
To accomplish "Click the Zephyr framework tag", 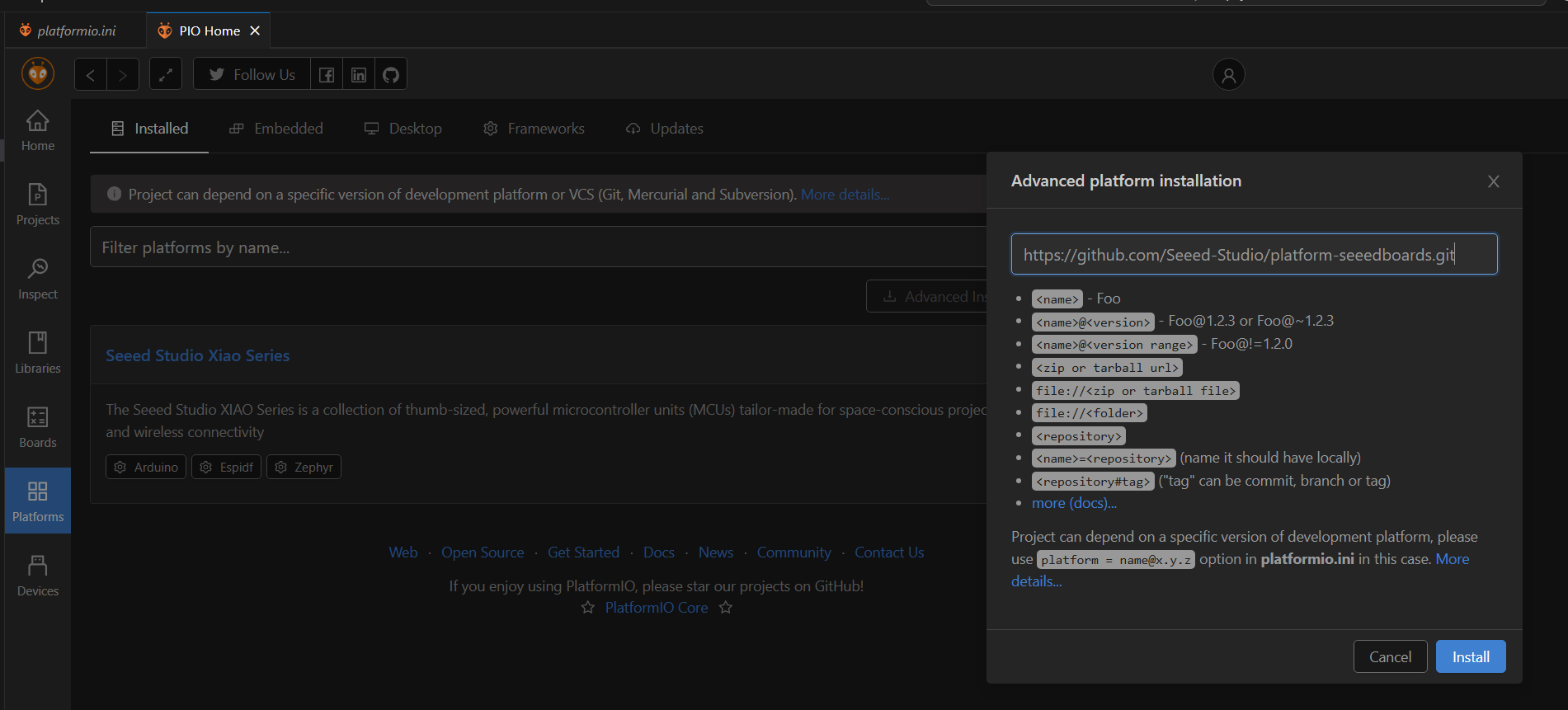I will 304,467.
